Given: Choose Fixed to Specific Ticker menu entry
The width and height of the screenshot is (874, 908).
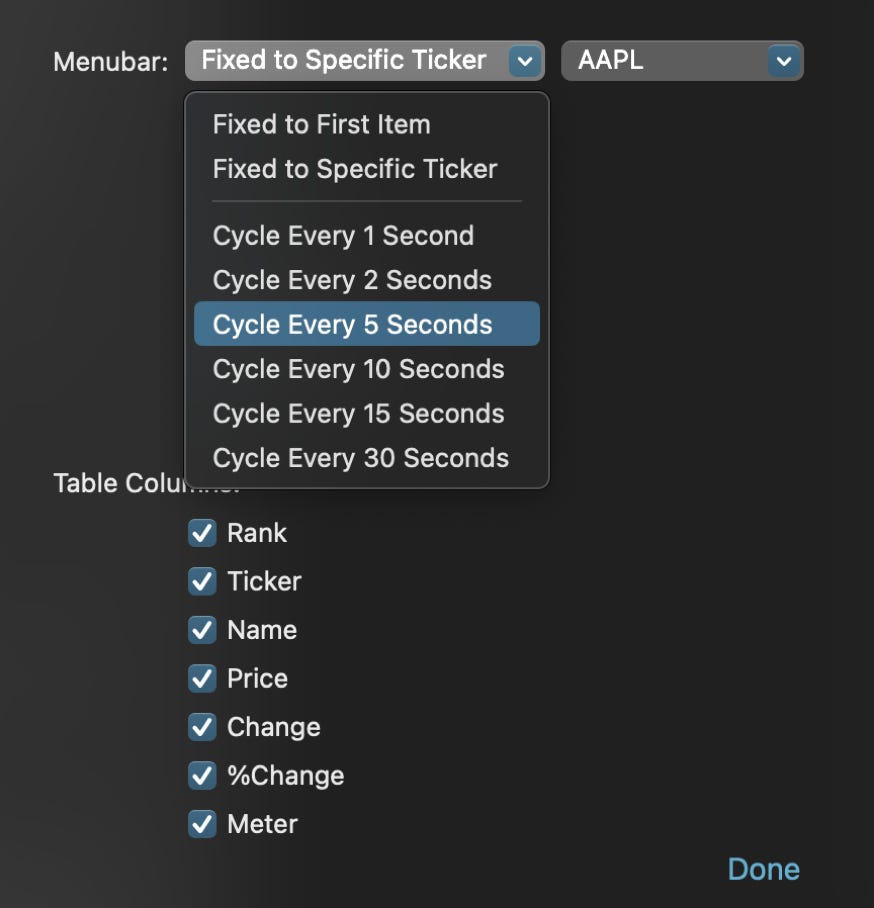Looking at the screenshot, I should 354,169.
